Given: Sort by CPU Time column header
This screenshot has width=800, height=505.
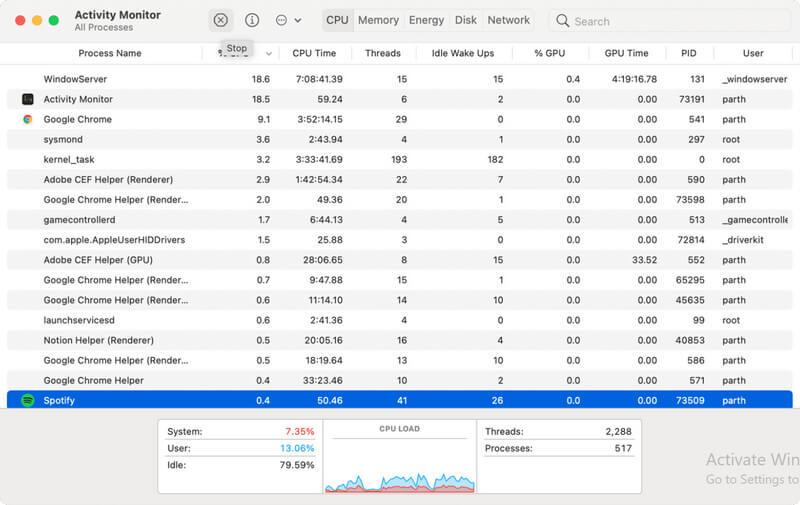Looking at the screenshot, I should (x=314, y=53).
